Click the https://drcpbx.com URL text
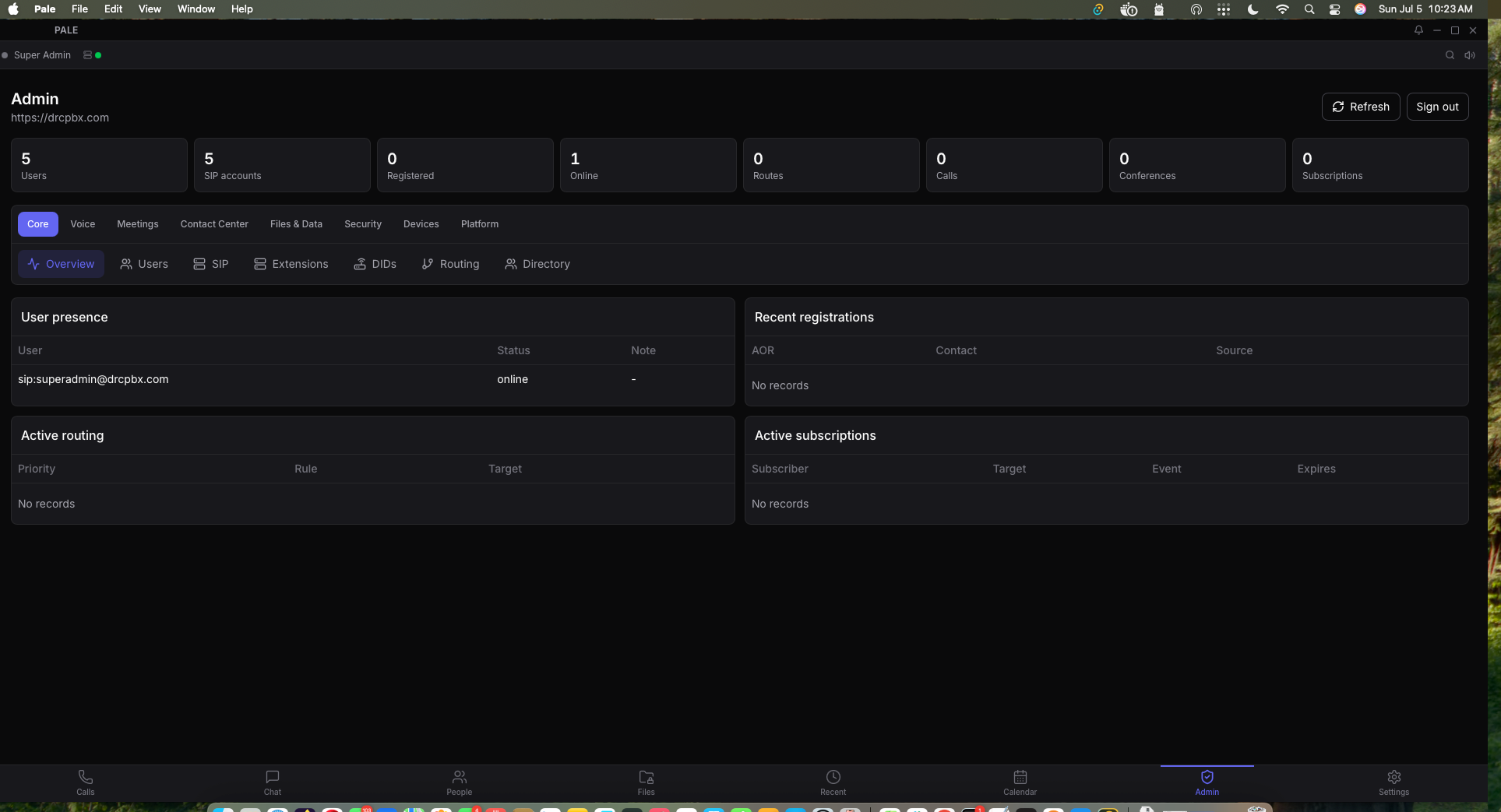The height and width of the screenshot is (812, 1501). pos(60,118)
